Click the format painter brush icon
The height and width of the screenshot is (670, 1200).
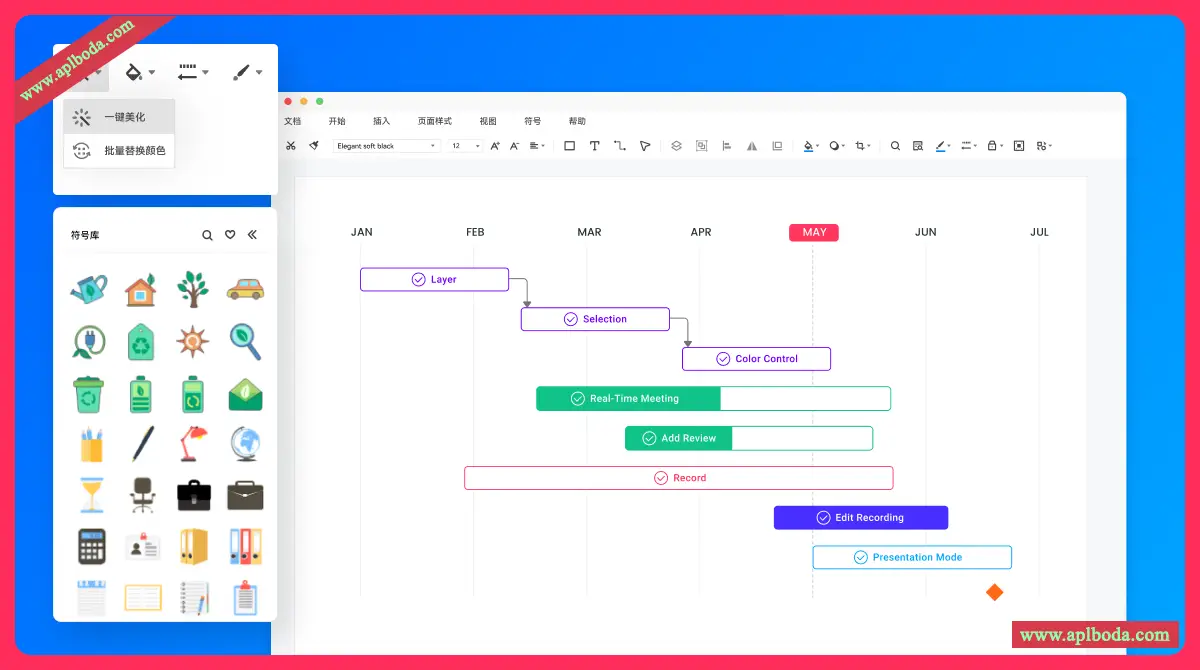coord(313,146)
